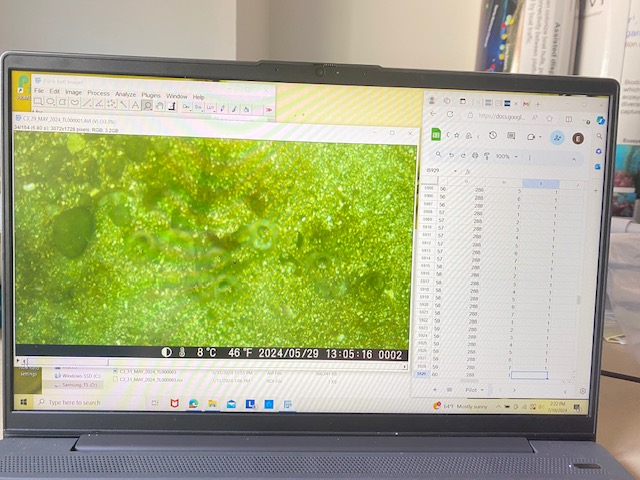The height and width of the screenshot is (480, 640).
Task: Select the Angle tool in ImageJ
Action: pyautogui.click(x=99, y=103)
